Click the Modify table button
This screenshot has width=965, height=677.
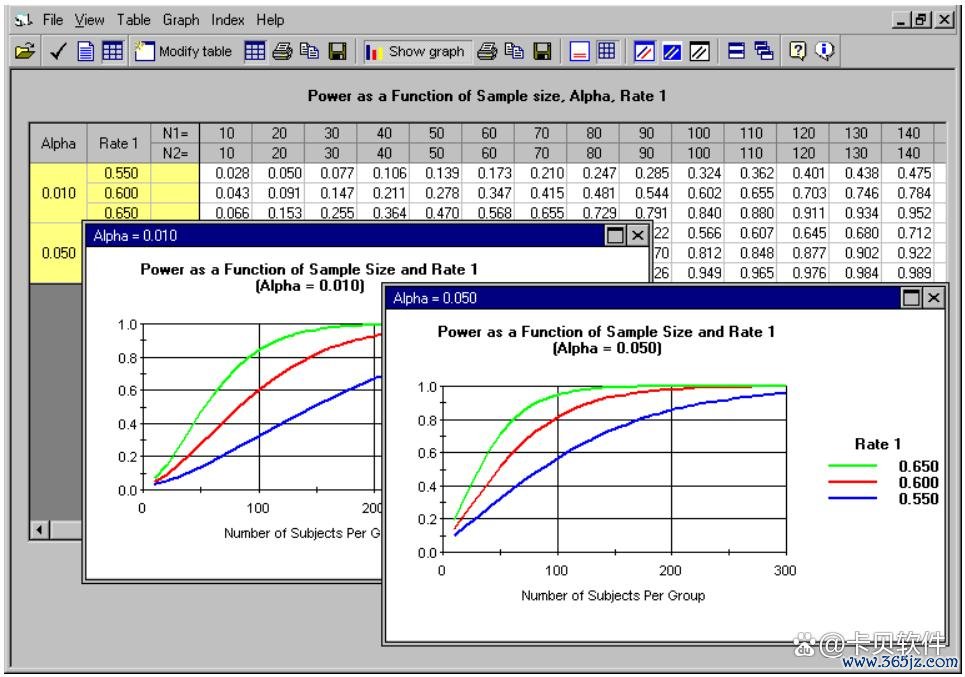184,52
